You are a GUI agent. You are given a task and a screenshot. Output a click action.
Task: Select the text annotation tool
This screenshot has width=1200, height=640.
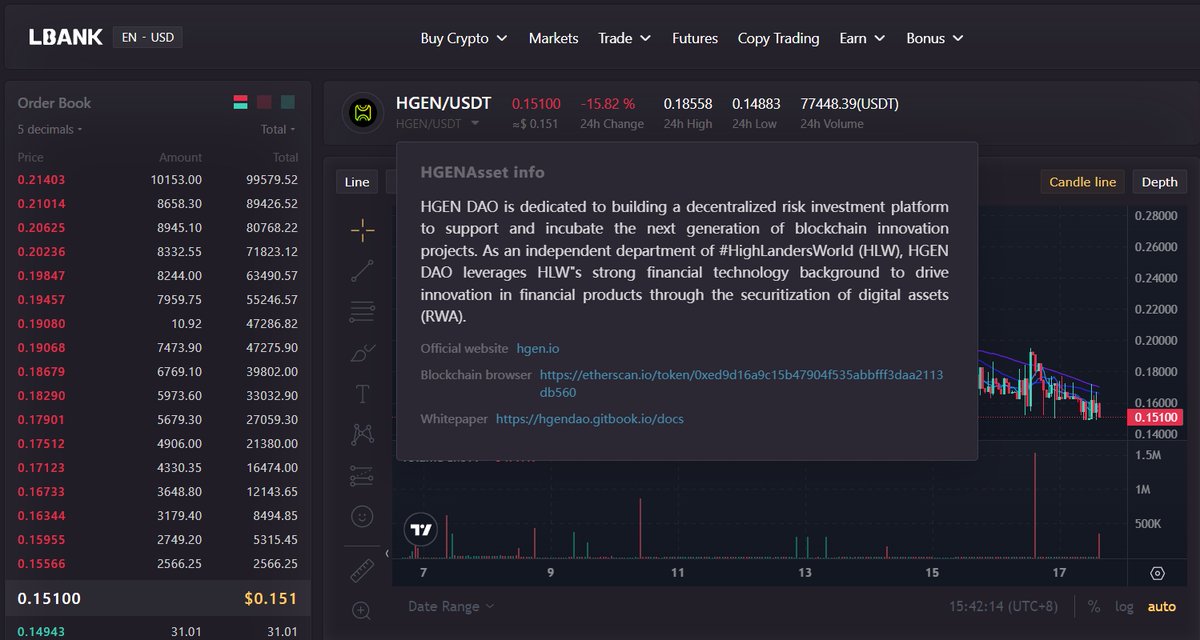click(363, 393)
